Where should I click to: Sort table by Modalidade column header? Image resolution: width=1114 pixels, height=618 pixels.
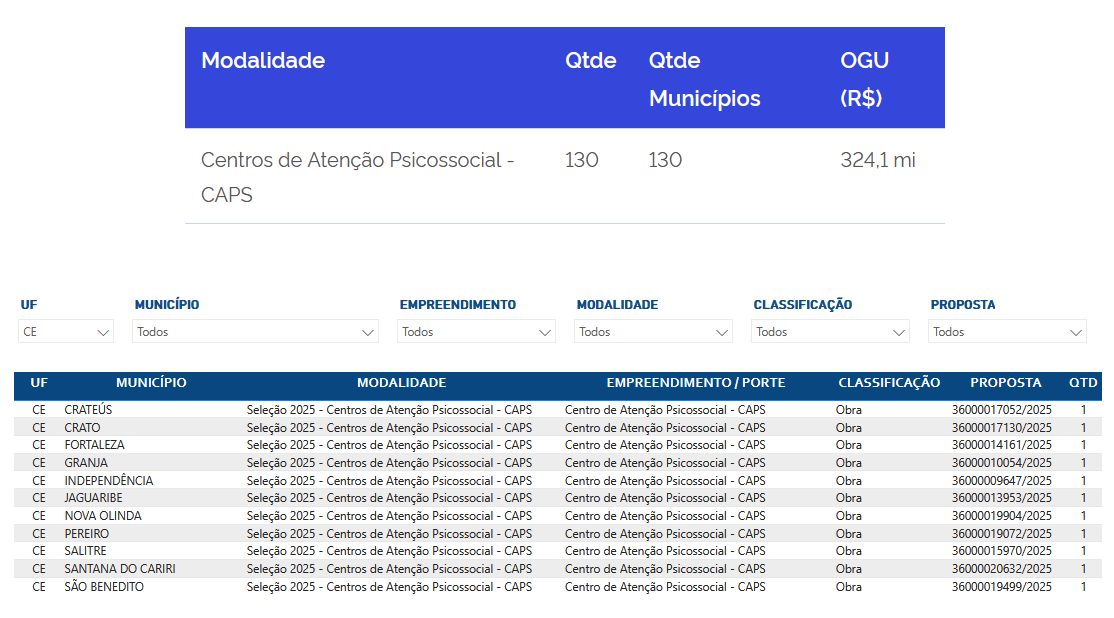(x=401, y=383)
